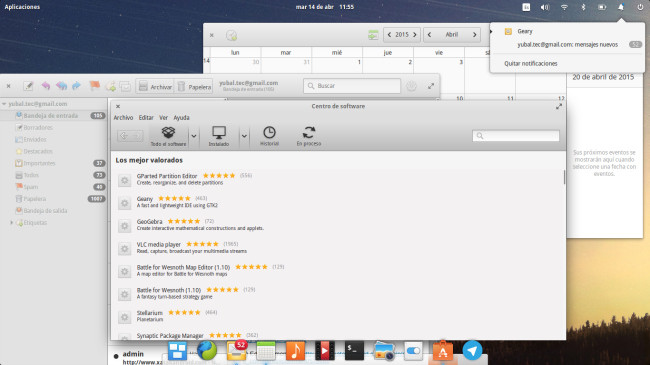The width and height of the screenshot is (650, 365).
Task: Open the mail dock icon with 52 badge
Action: (x=237, y=350)
